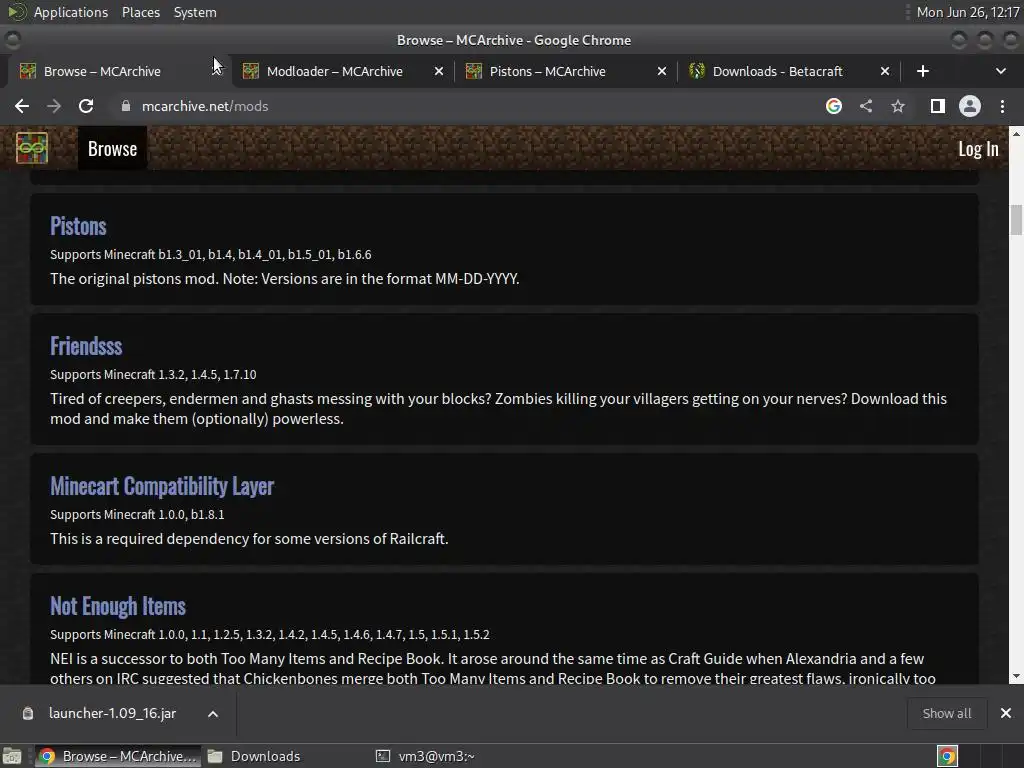Click 'Supports Minecraft b1.3_01, b1.4' text line
The height and width of the screenshot is (768, 1024).
click(210, 255)
